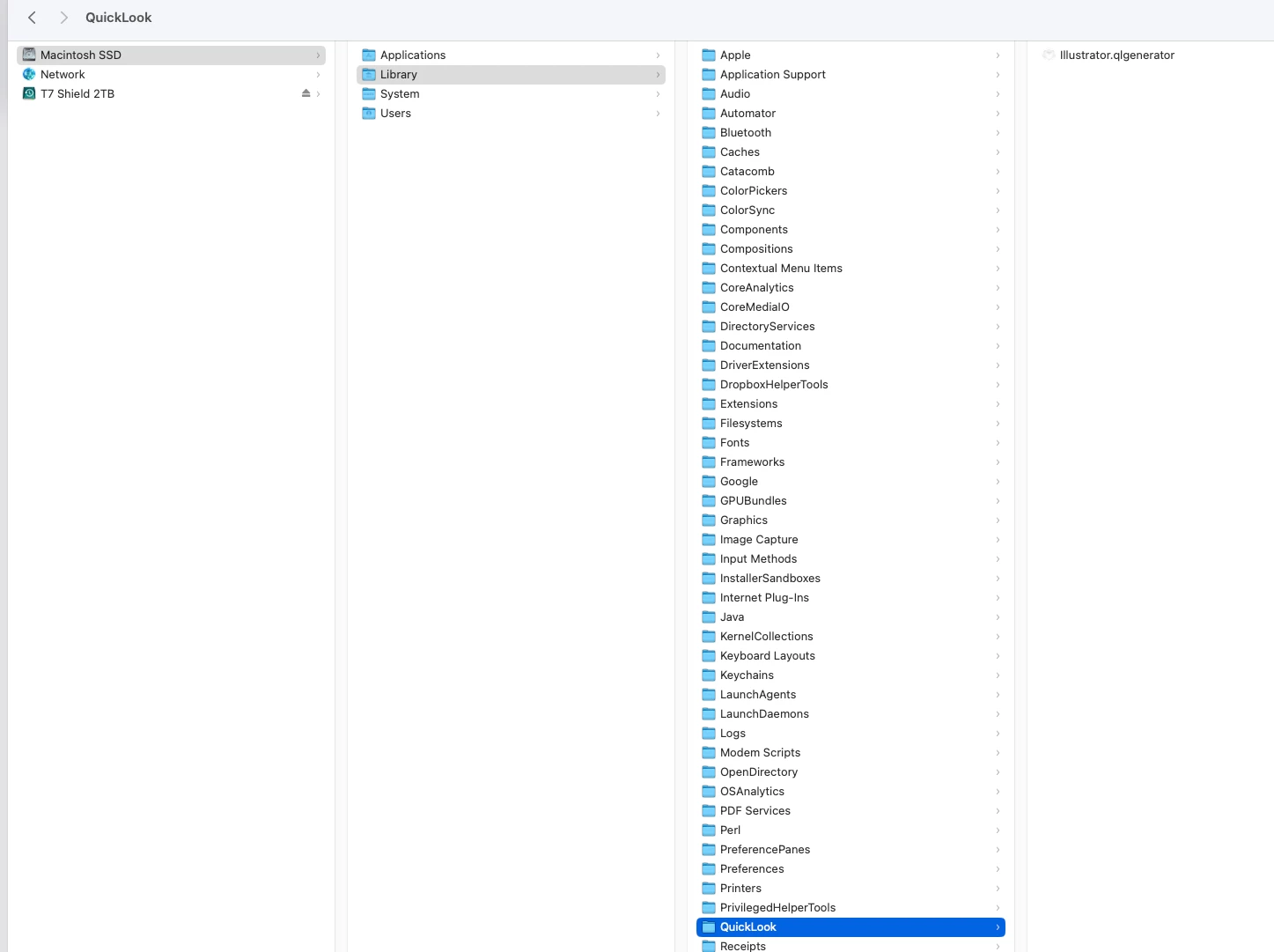Click the Network globe icon
This screenshot has width=1274, height=952.
pyautogui.click(x=29, y=74)
